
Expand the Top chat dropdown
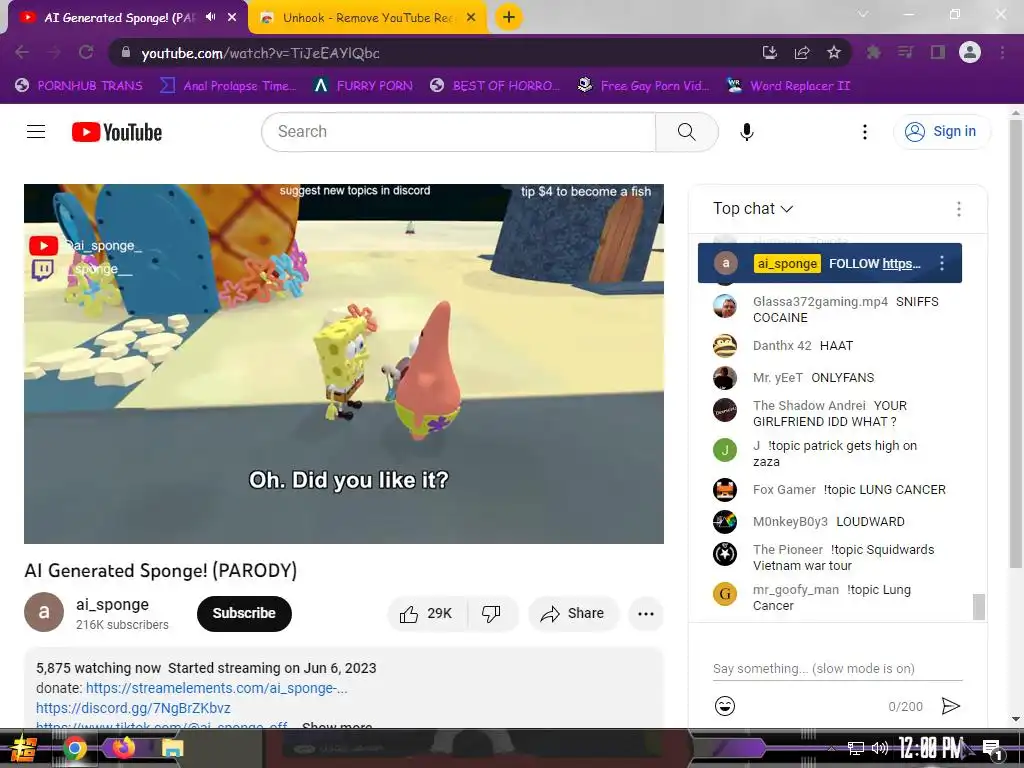[x=752, y=208]
